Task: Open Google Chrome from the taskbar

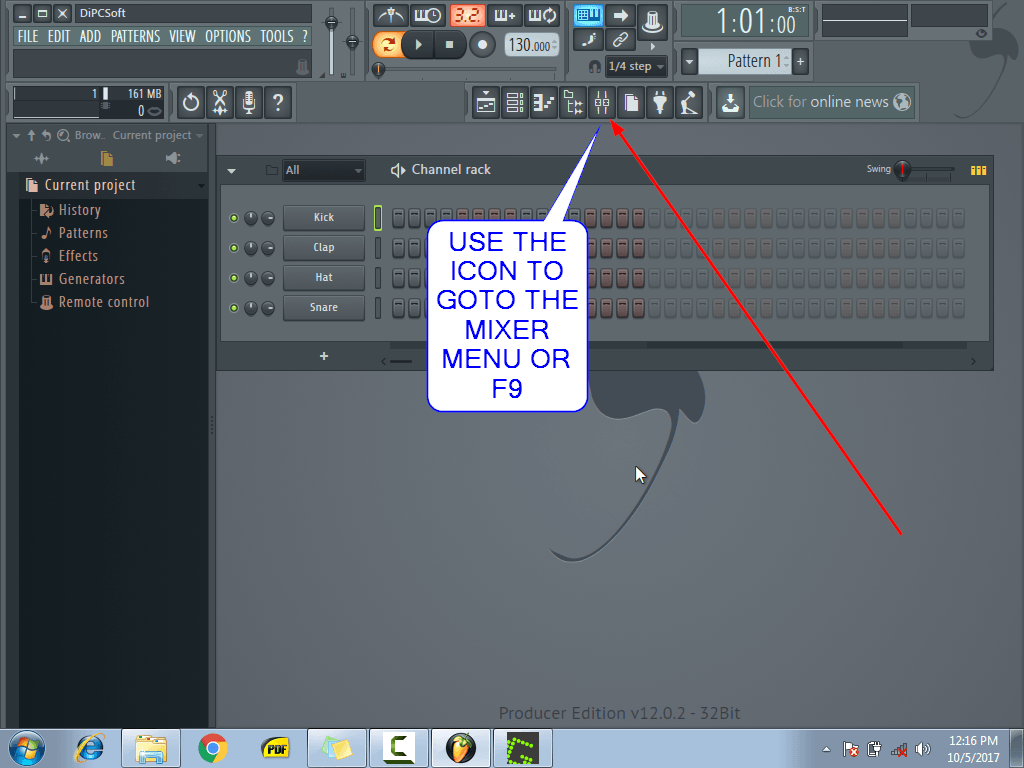Action: [x=213, y=748]
